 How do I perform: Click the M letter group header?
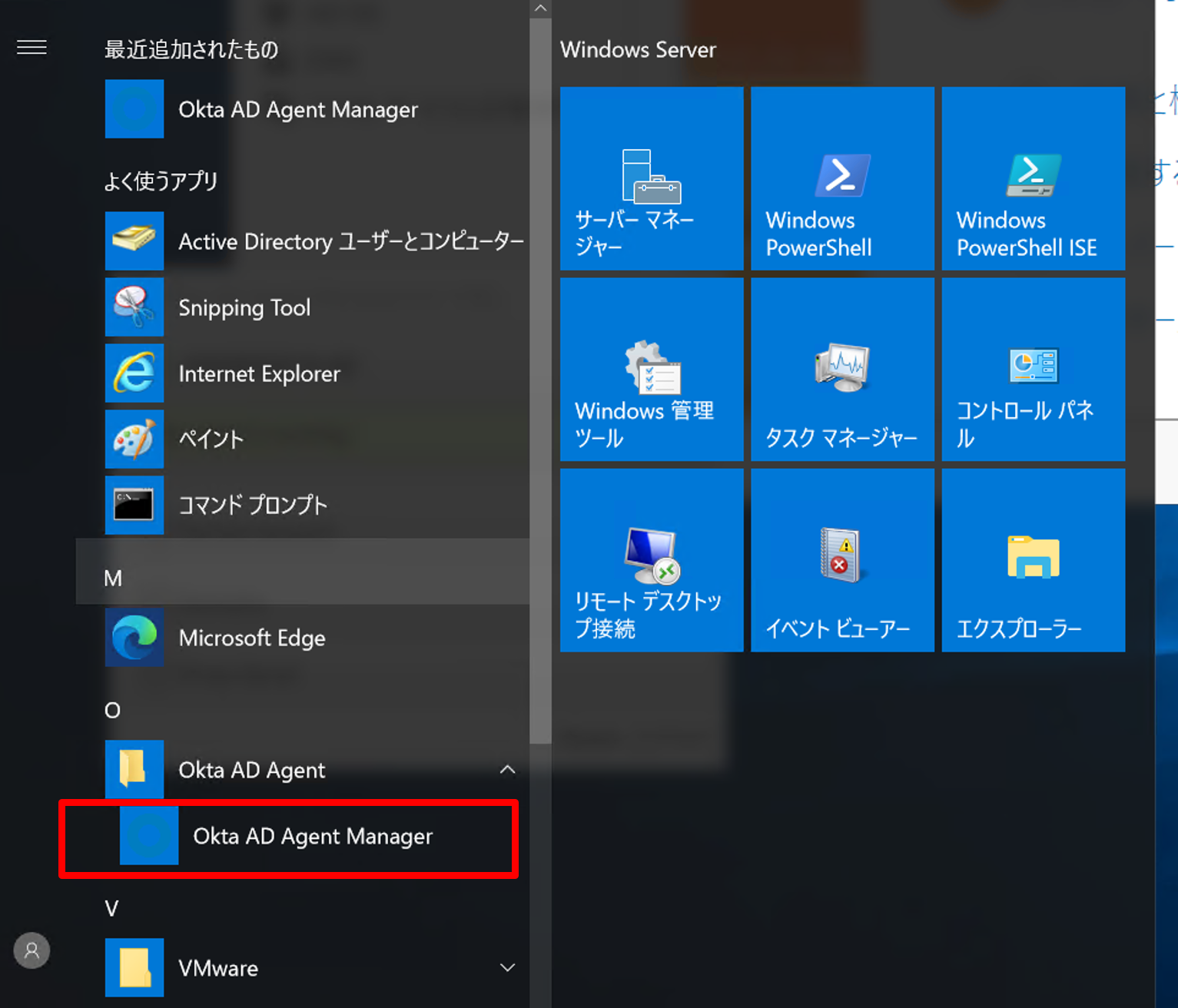[303, 572]
